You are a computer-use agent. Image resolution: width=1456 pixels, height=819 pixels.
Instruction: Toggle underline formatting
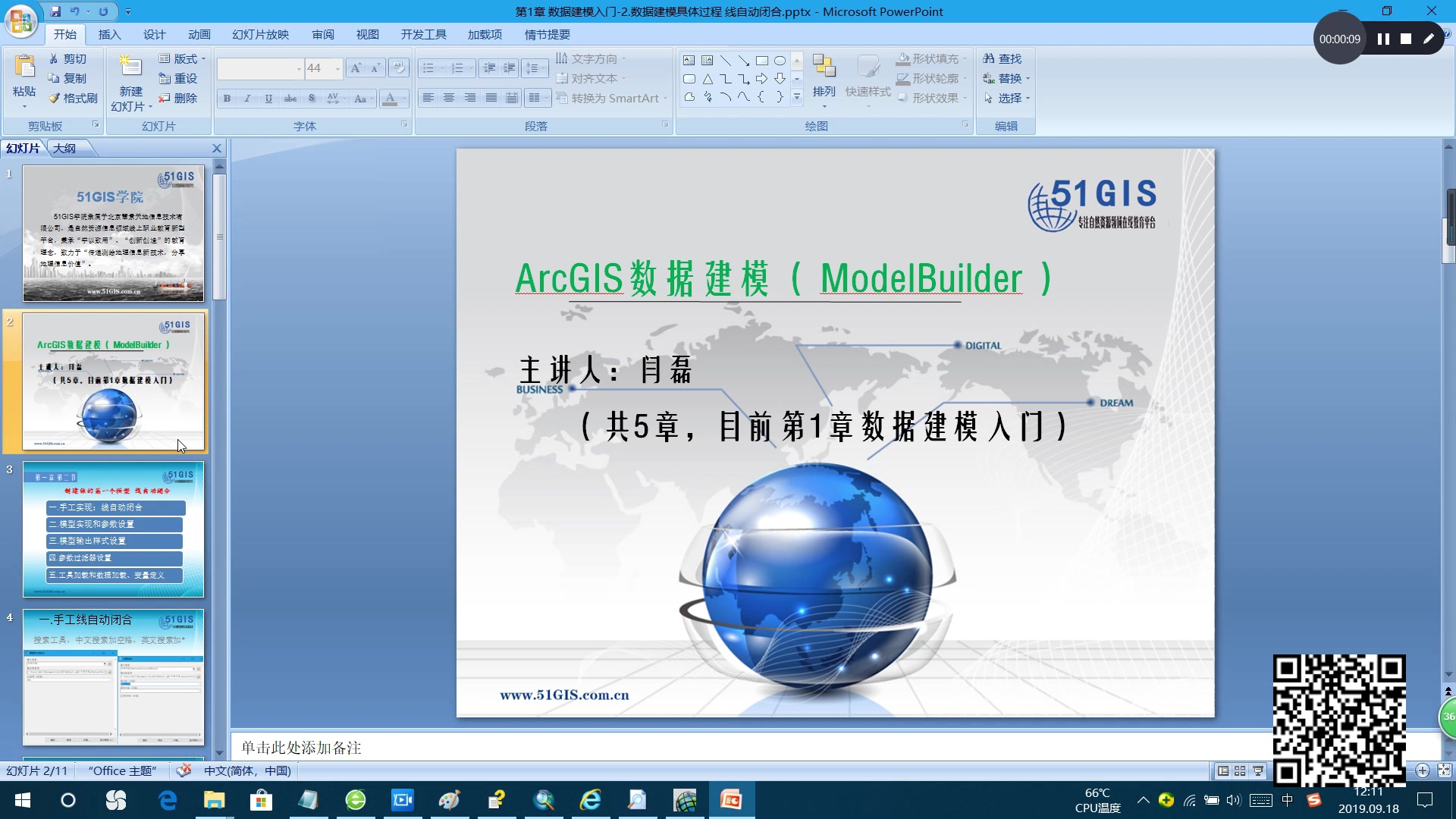(x=268, y=98)
